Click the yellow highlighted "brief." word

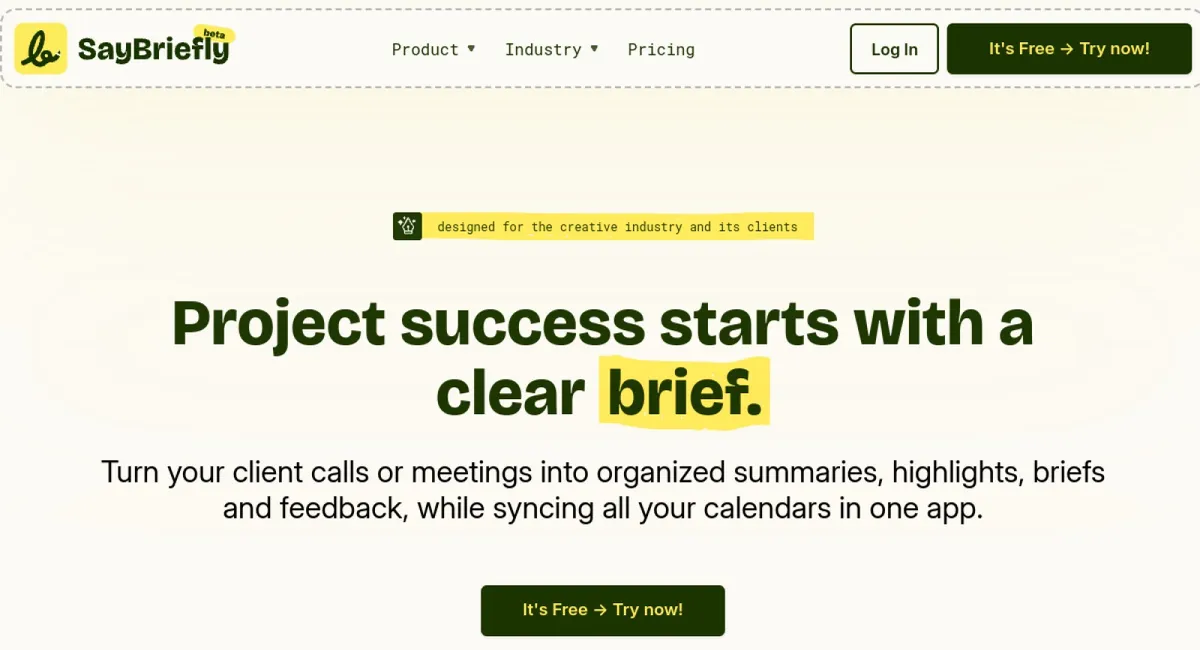(x=684, y=393)
